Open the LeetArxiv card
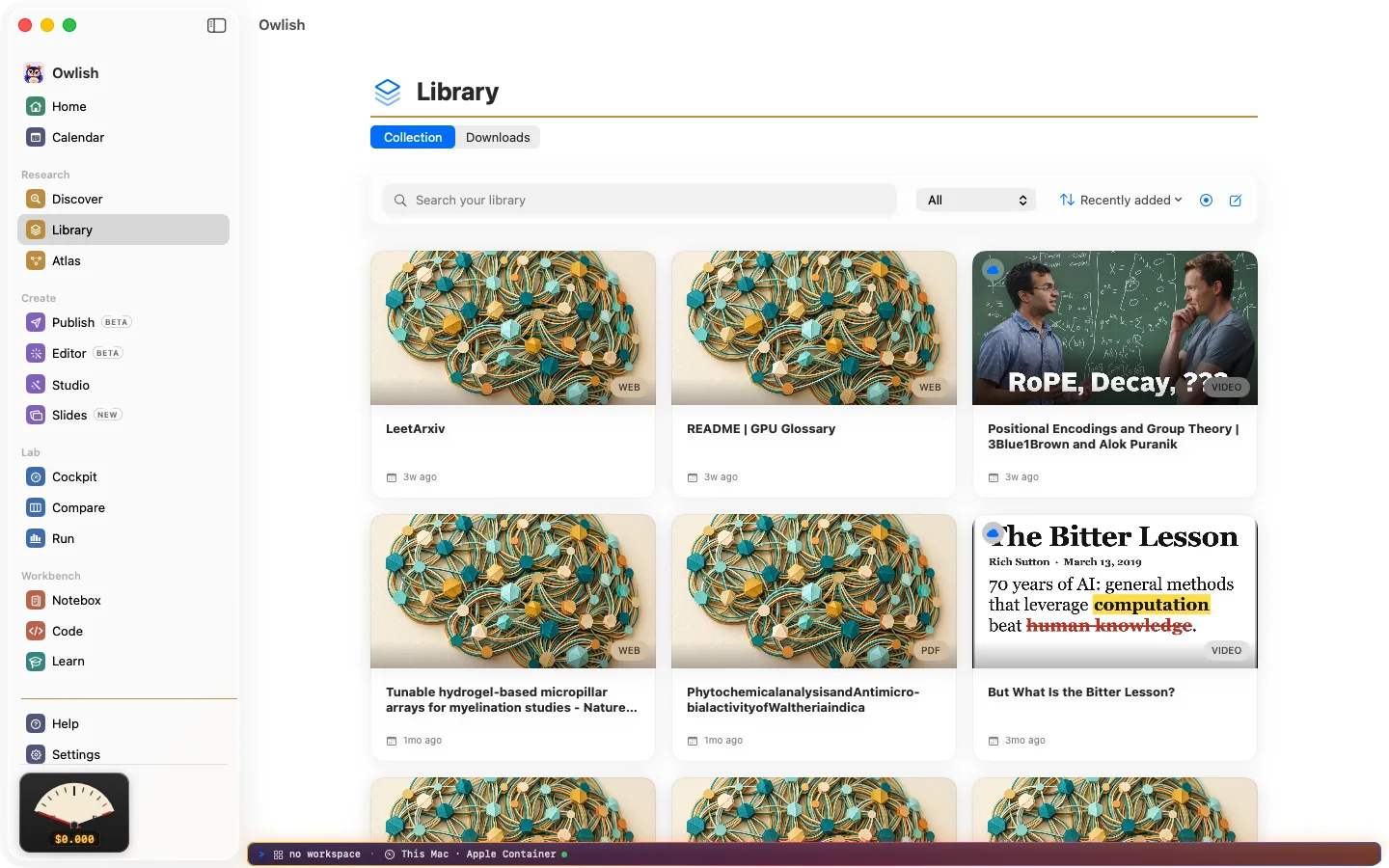 click(513, 374)
